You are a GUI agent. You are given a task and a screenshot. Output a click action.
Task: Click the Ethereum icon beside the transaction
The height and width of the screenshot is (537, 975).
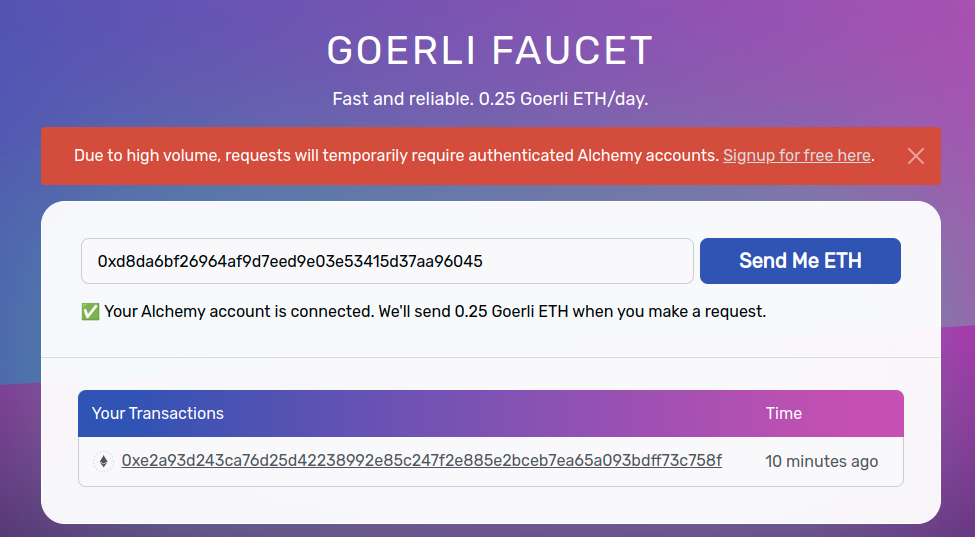pyautogui.click(x=103, y=461)
